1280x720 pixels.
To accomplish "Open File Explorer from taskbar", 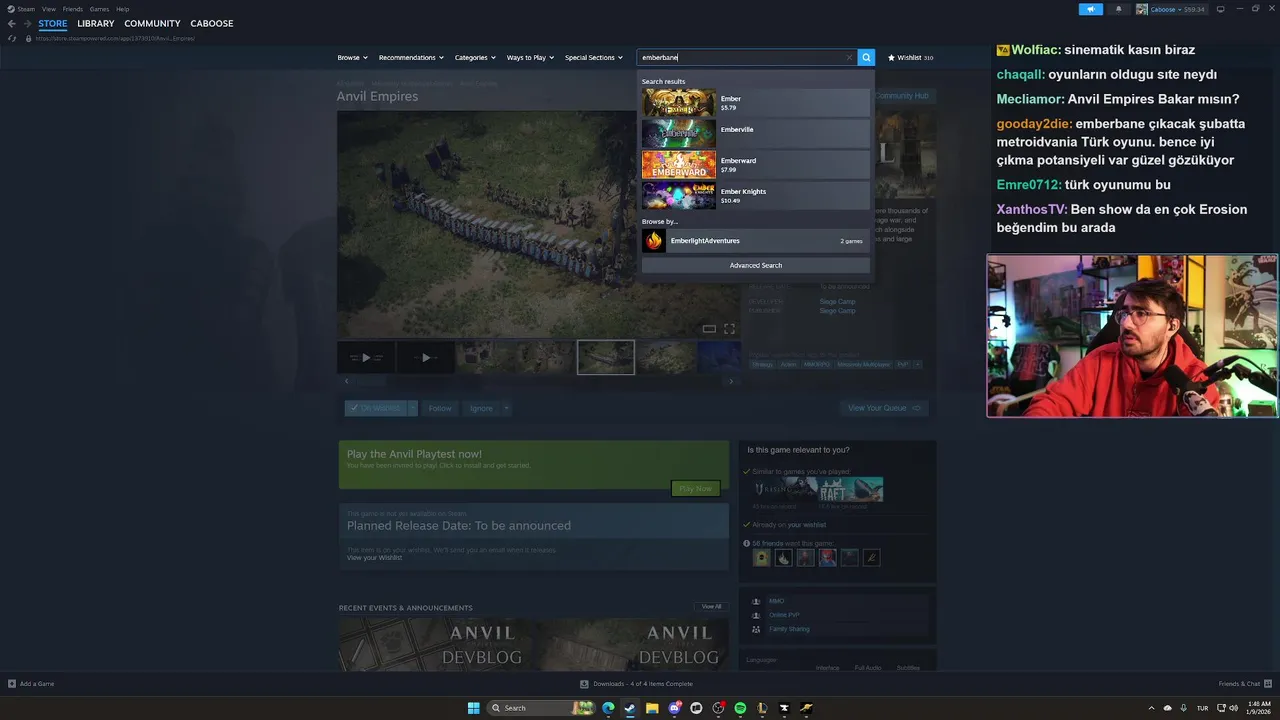I will pyautogui.click(x=652, y=708).
